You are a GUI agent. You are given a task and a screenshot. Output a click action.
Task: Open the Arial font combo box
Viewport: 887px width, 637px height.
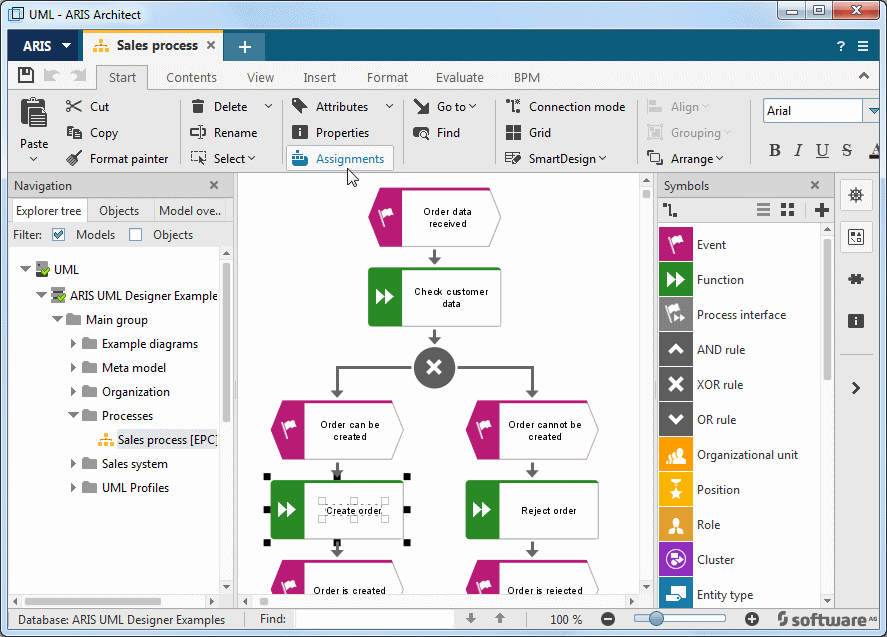click(x=821, y=111)
